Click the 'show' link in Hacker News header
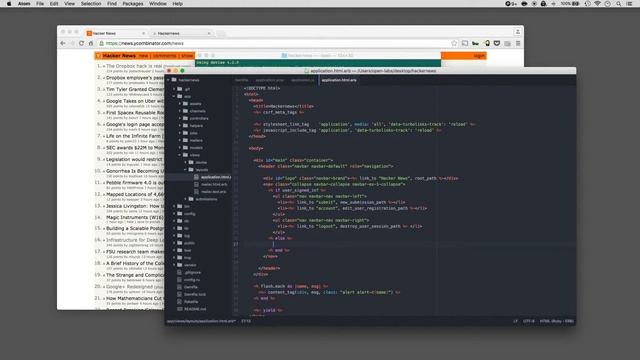 (x=187, y=56)
